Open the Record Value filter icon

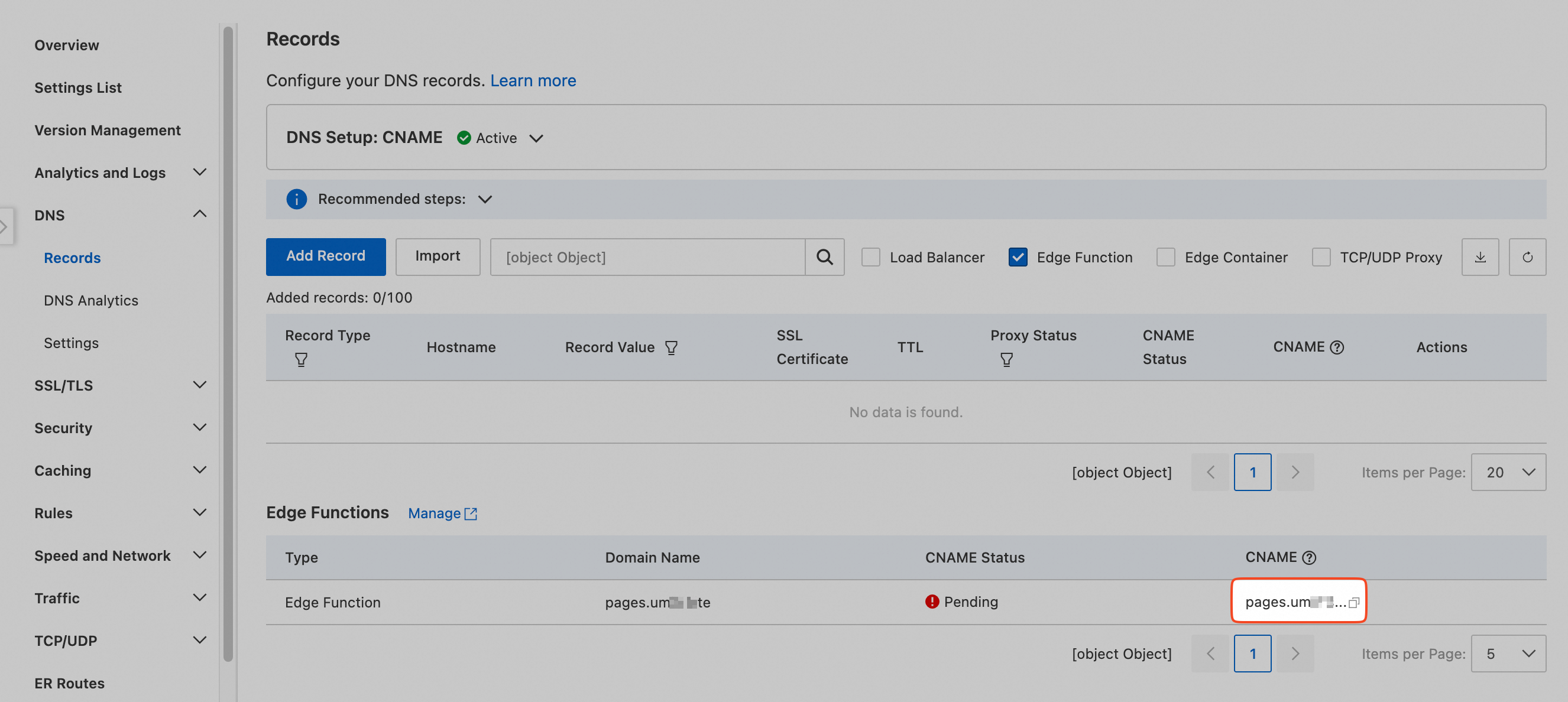[671, 347]
